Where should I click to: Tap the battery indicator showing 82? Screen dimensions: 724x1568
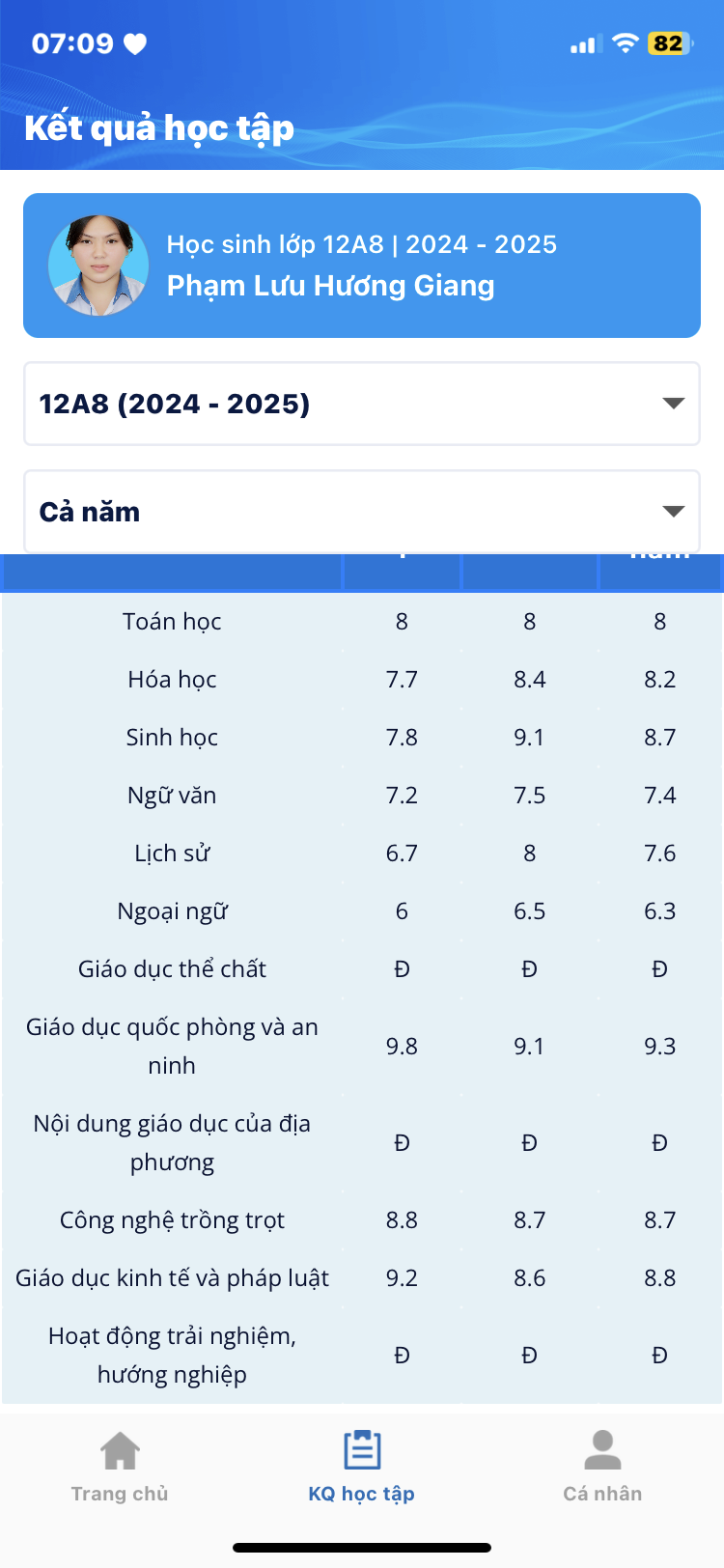[670, 43]
